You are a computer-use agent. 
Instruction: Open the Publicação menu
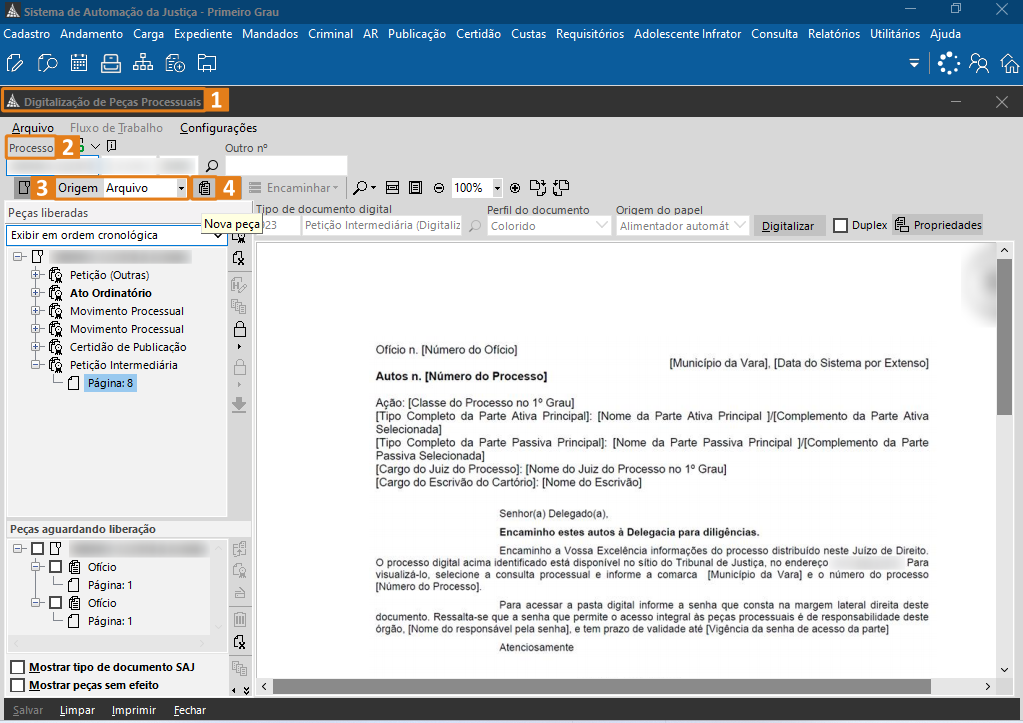point(417,34)
